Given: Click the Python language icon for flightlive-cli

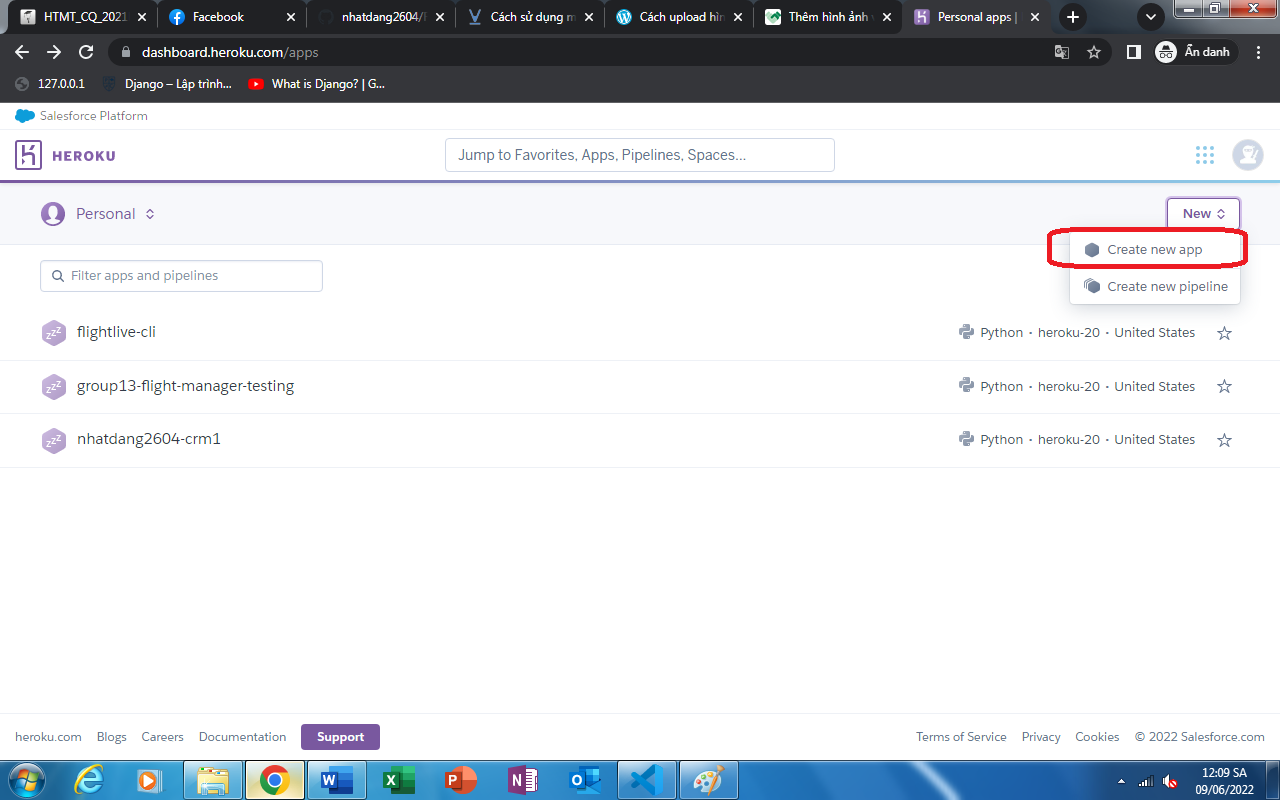Looking at the screenshot, I should (x=966, y=332).
